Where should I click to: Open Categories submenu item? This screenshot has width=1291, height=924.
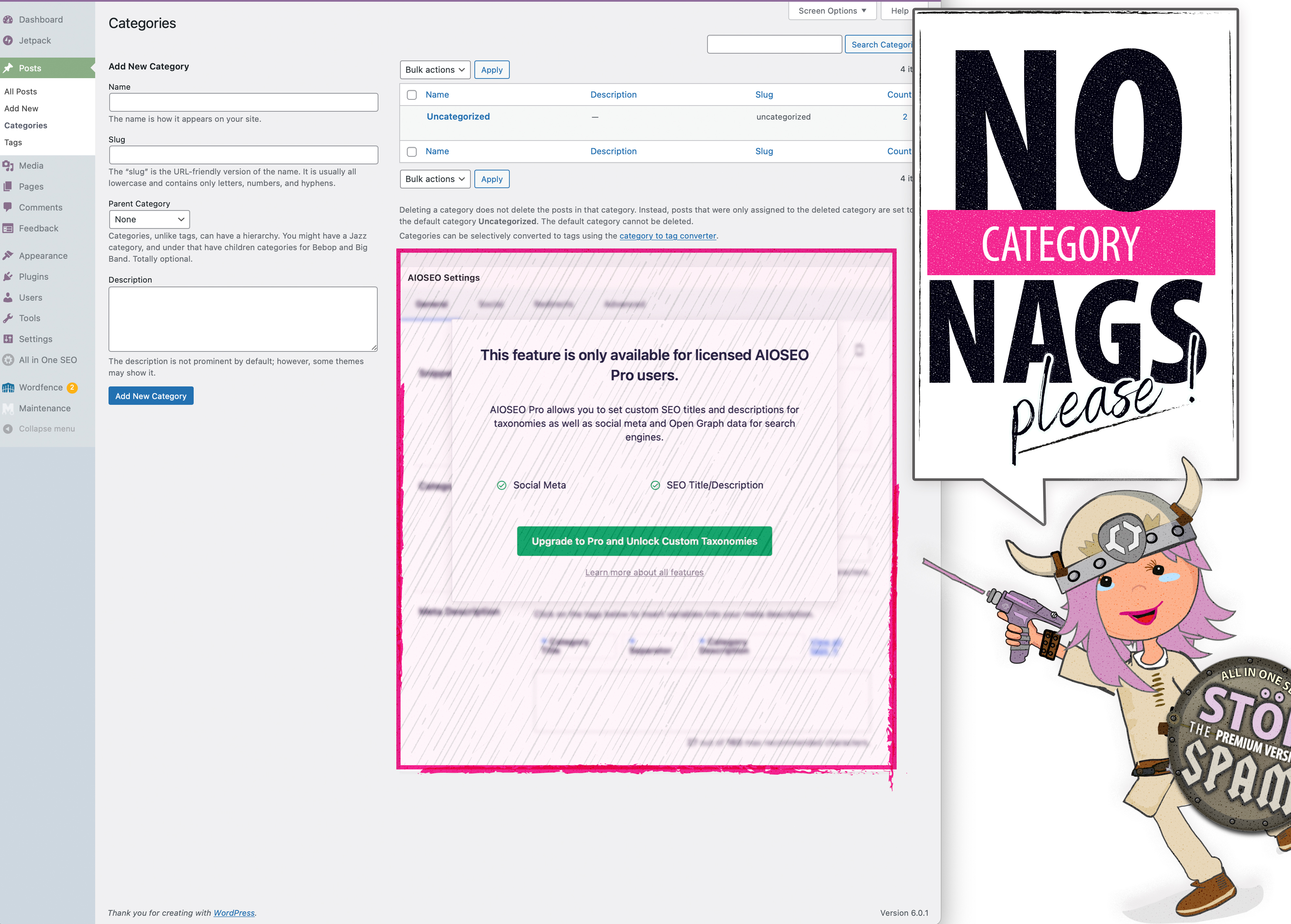pyautogui.click(x=26, y=126)
